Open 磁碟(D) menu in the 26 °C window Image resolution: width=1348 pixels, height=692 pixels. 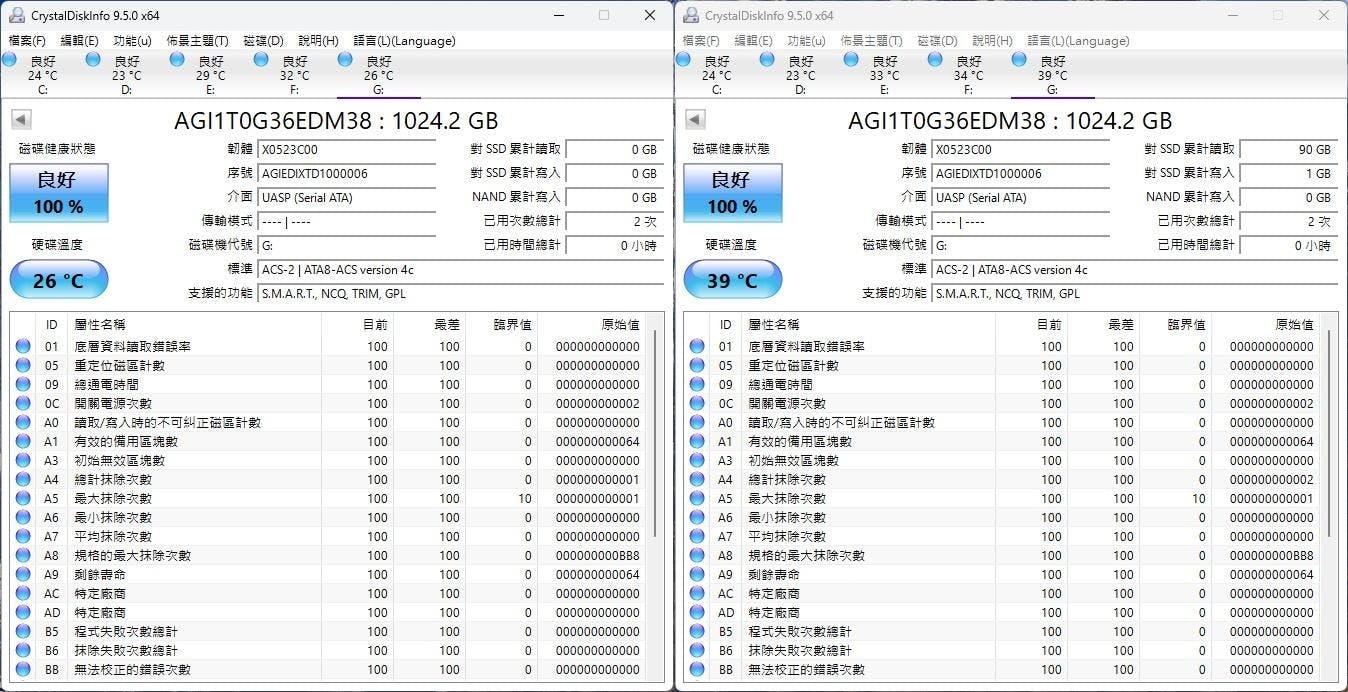(263, 41)
